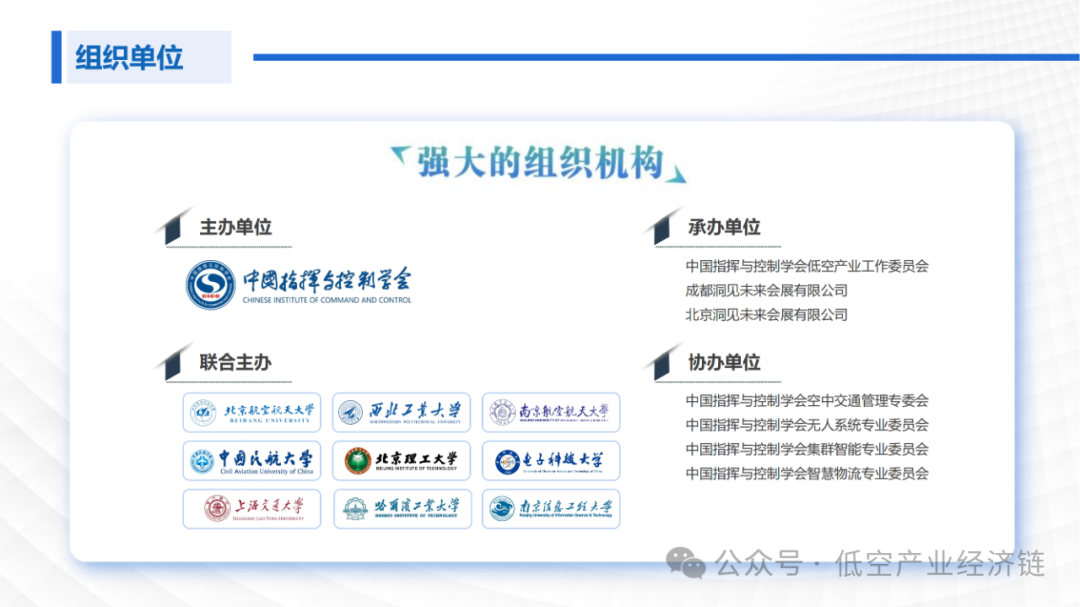
Task: Click 中国指挥与控制学会空中交通管理专委会 line
Action: coord(807,400)
